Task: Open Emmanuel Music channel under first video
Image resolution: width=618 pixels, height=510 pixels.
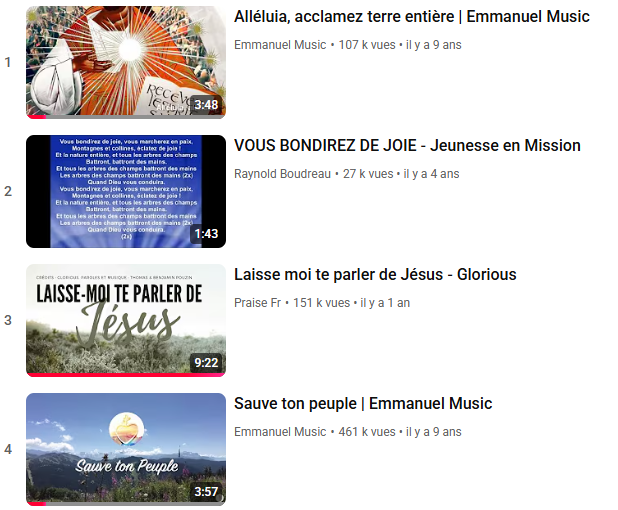Action: [x=280, y=45]
